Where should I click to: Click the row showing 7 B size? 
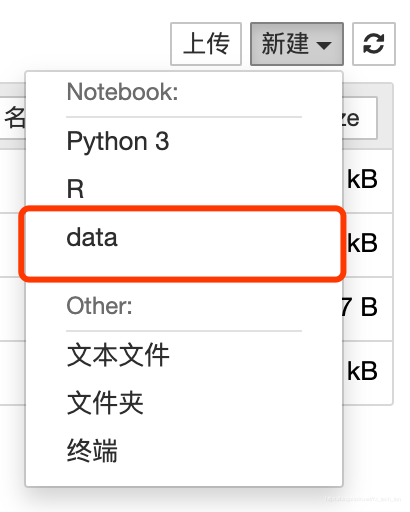(x=360, y=307)
